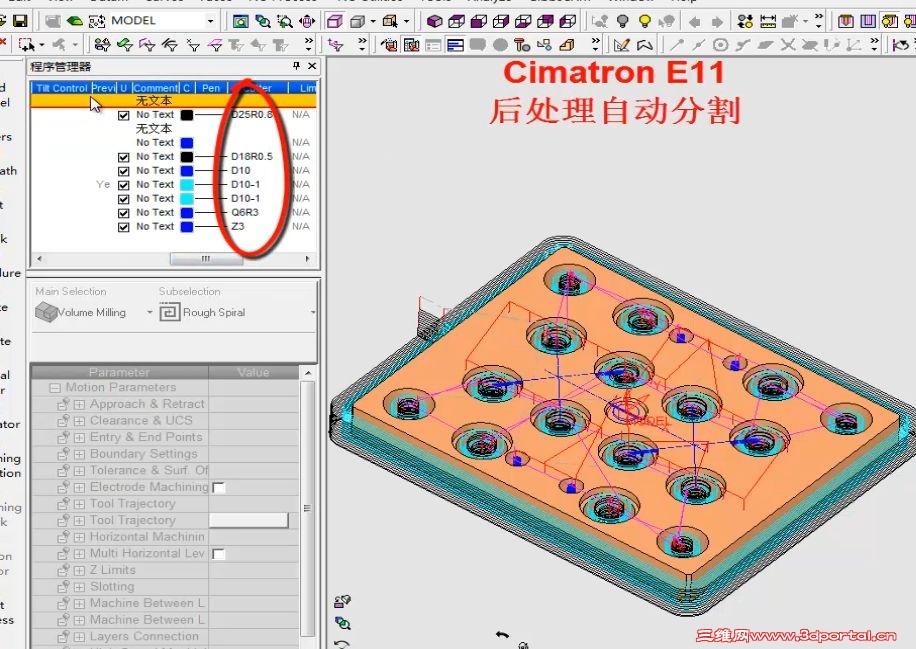Click the blue color swatch for Q6R3
This screenshot has width=916, height=649.
186,213
